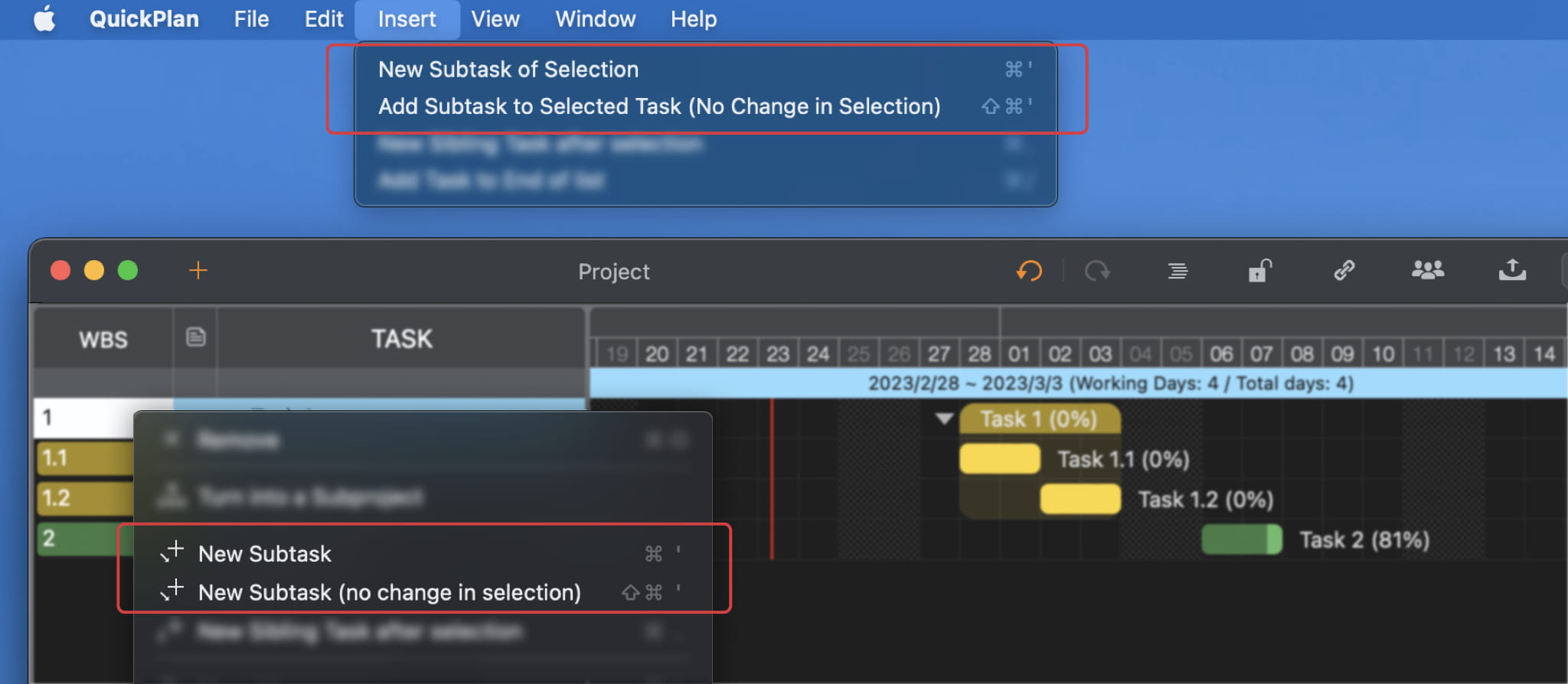This screenshot has height=684, width=1568.
Task: Click the grey Redo arrow icon
Action: coord(1097,271)
